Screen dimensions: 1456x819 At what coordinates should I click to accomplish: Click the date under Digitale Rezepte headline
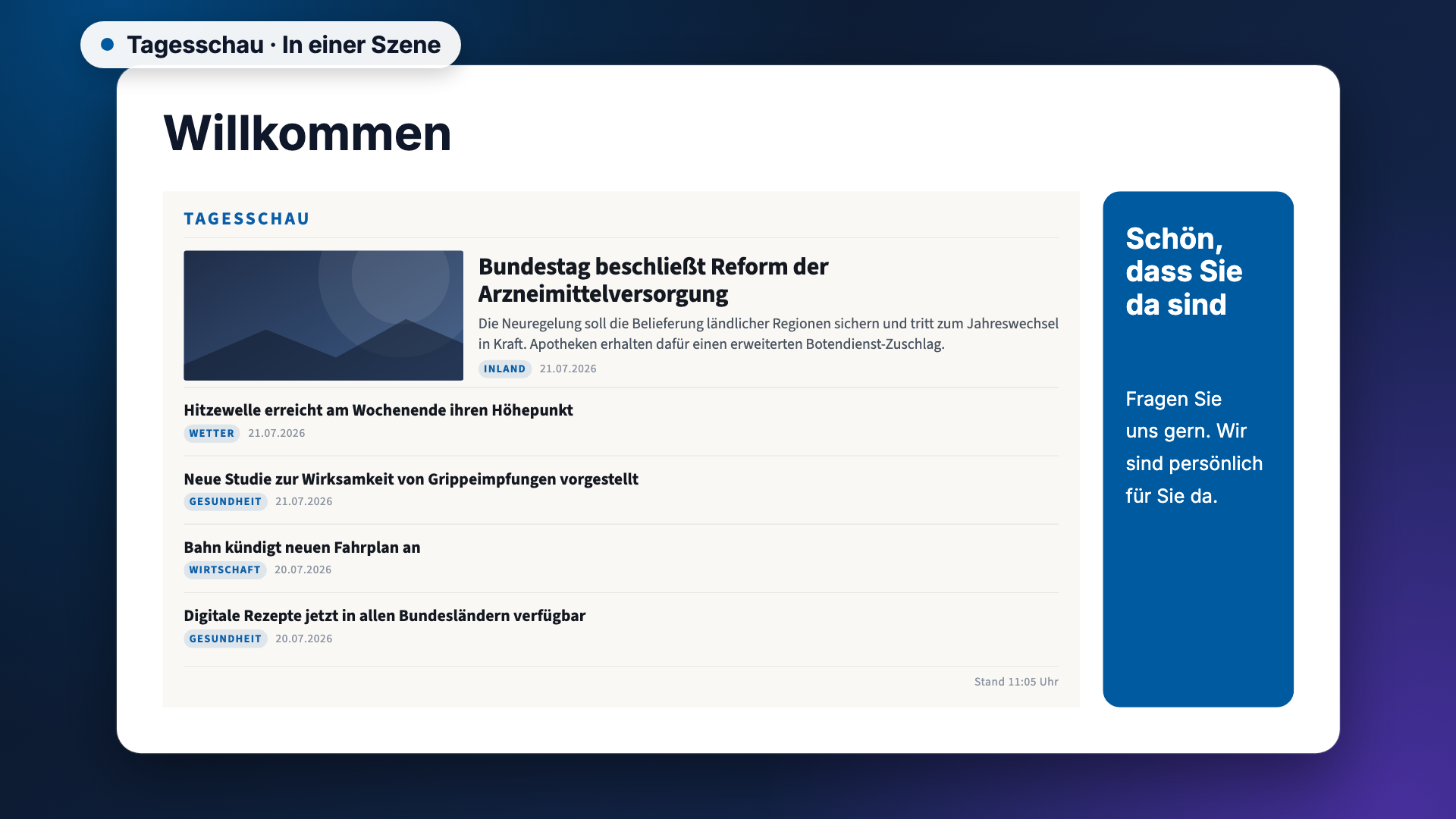click(x=304, y=639)
